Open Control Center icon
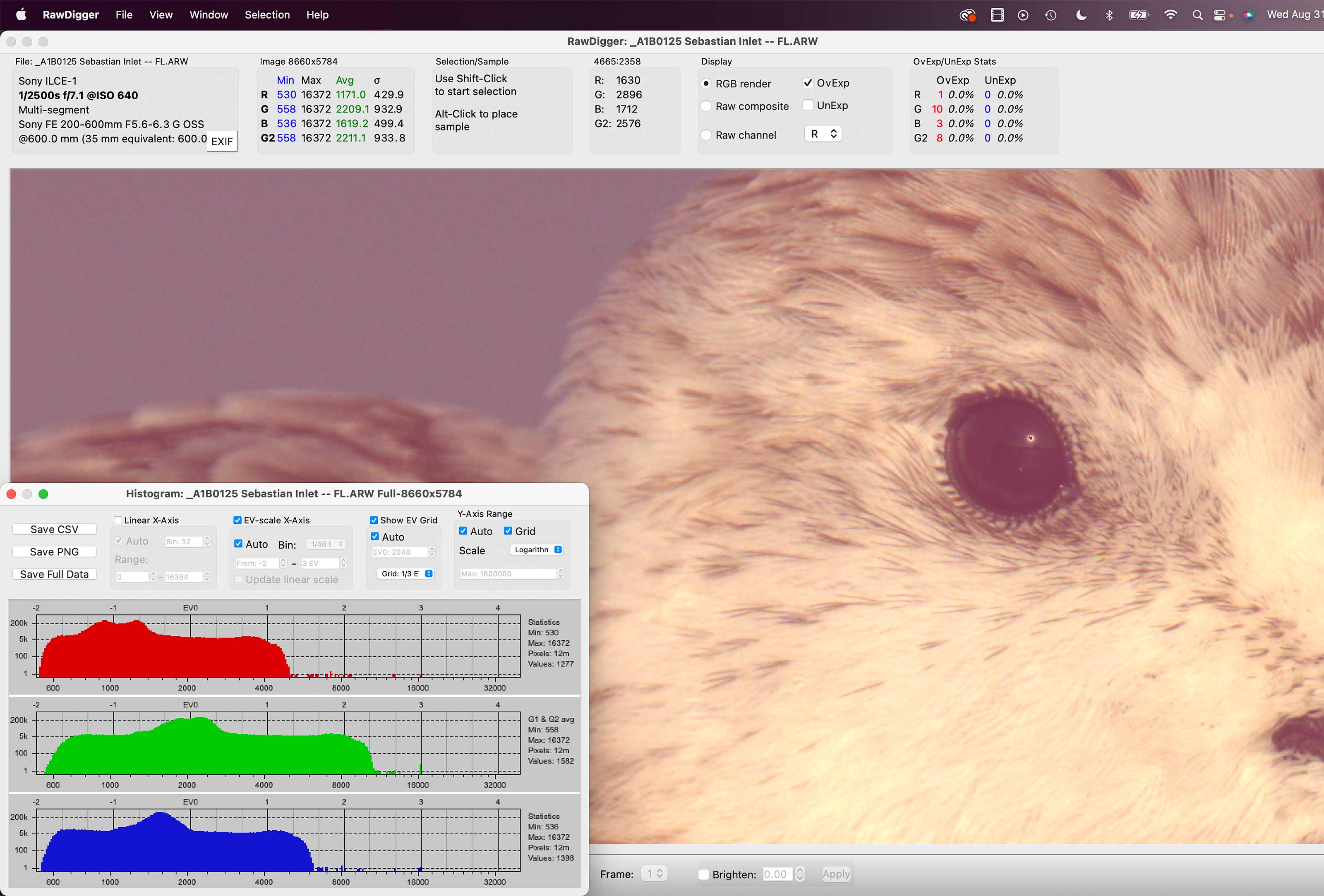 click(x=1220, y=15)
